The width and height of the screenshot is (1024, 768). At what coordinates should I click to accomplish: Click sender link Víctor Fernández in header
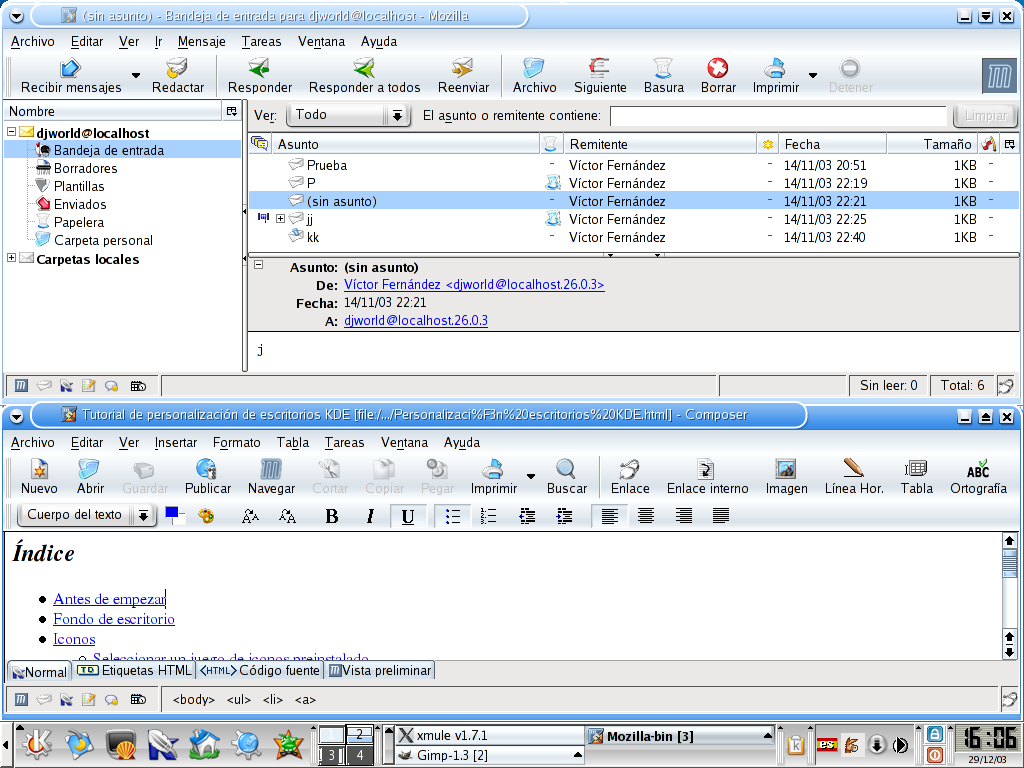(x=473, y=285)
